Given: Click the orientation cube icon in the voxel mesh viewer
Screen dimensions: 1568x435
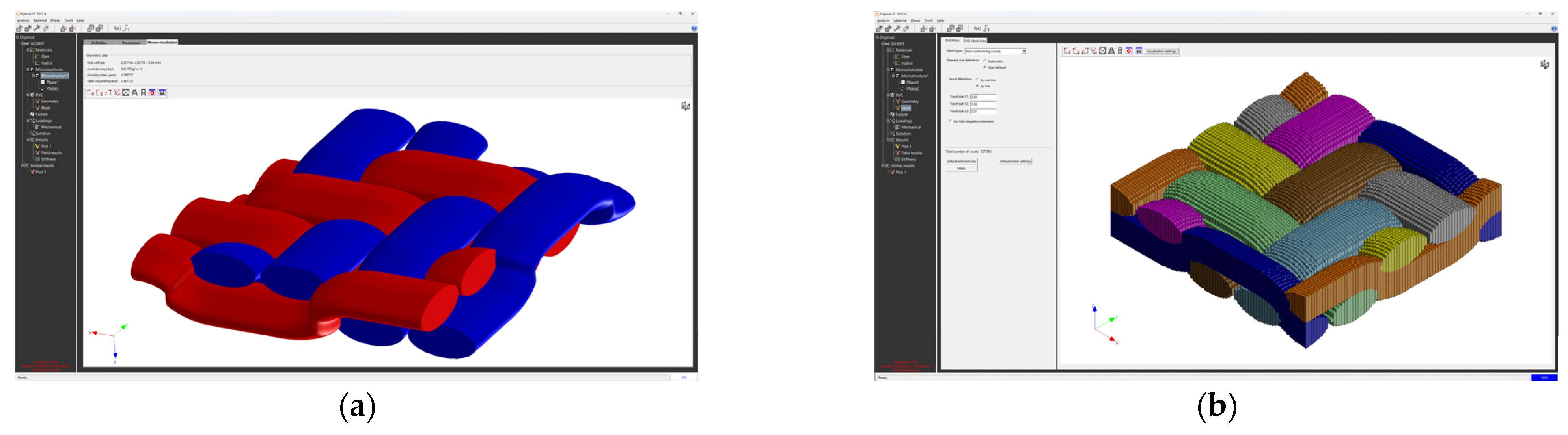Looking at the screenshot, I should pyautogui.click(x=1544, y=65).
